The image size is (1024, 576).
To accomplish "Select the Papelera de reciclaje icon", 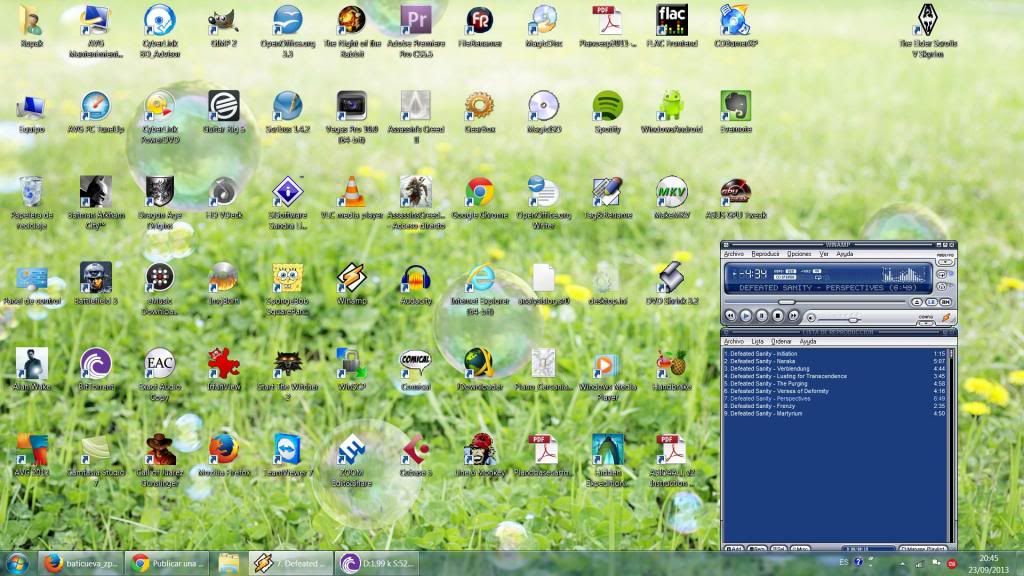I will click(x=31, y=202).
